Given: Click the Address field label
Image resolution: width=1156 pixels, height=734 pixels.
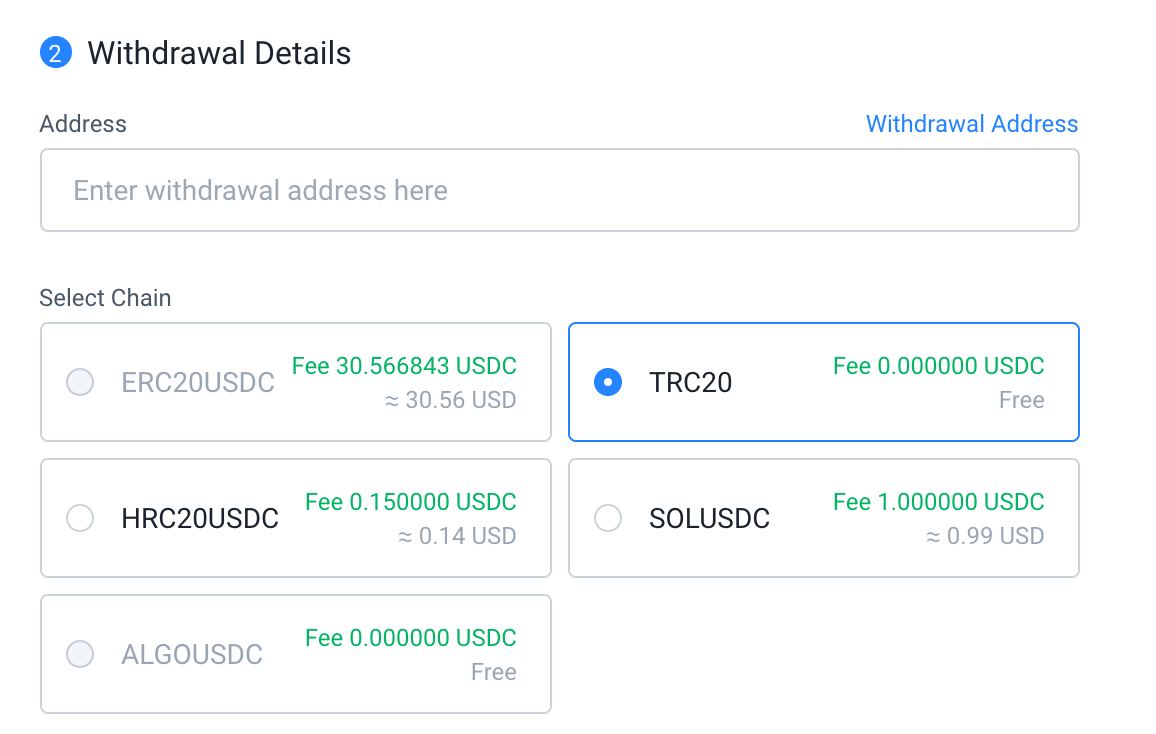Looking at the screenshot, I should [83, 124].
